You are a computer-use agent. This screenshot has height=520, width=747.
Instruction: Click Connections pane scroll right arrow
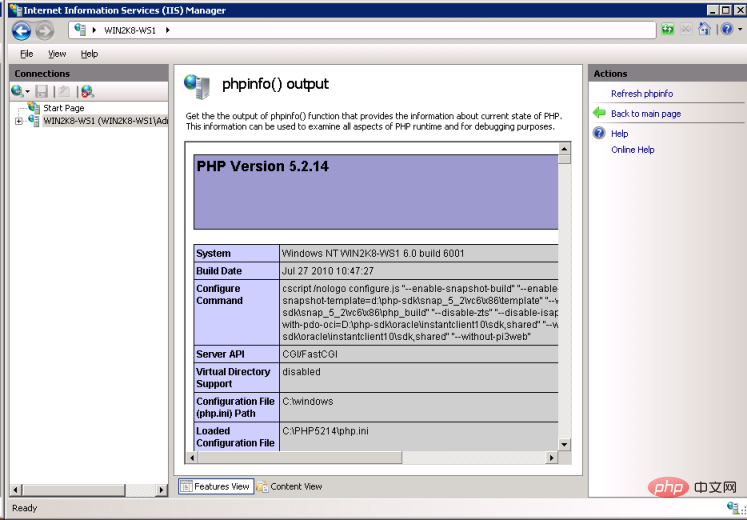pos(161,490)
